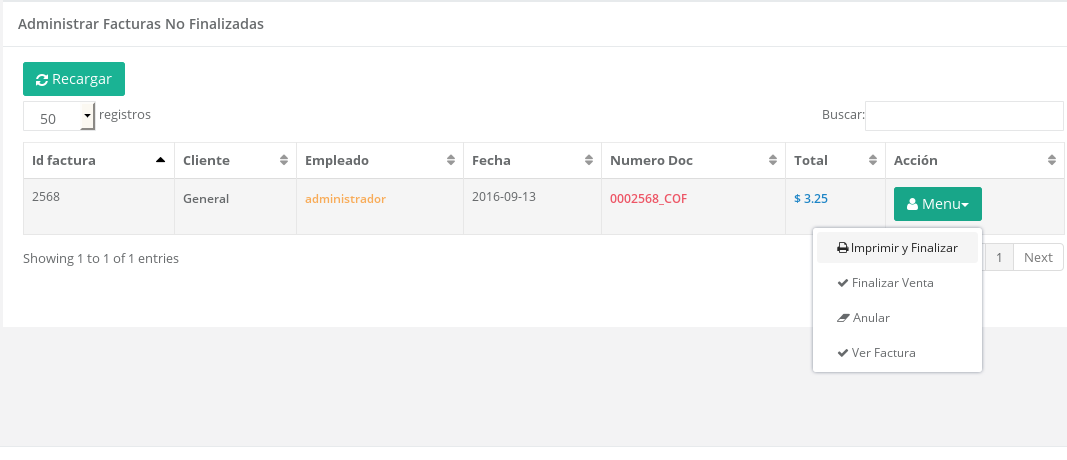Screen dimensions: 1067x460
Task: Choose Imprimir y Finalizar from menu
Action: point(897,248)
